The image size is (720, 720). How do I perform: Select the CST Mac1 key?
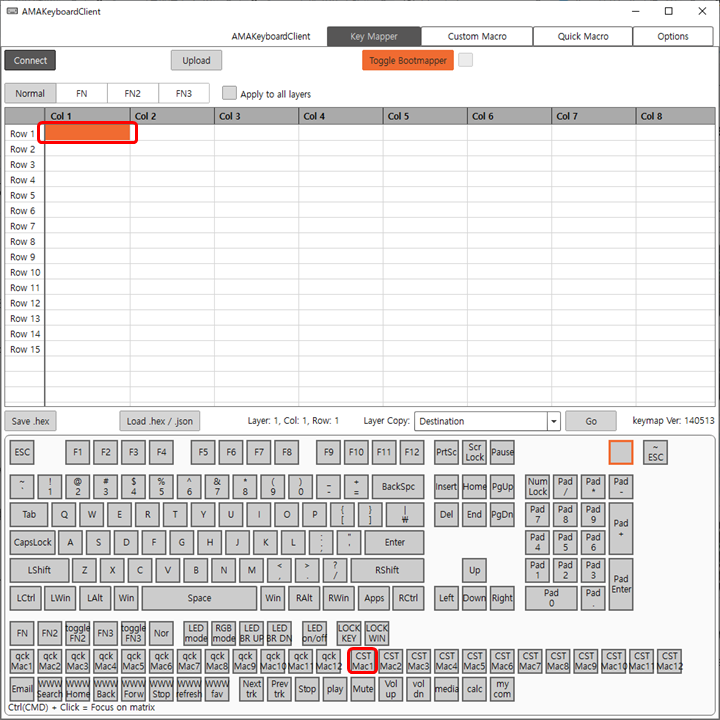(363, 661)
